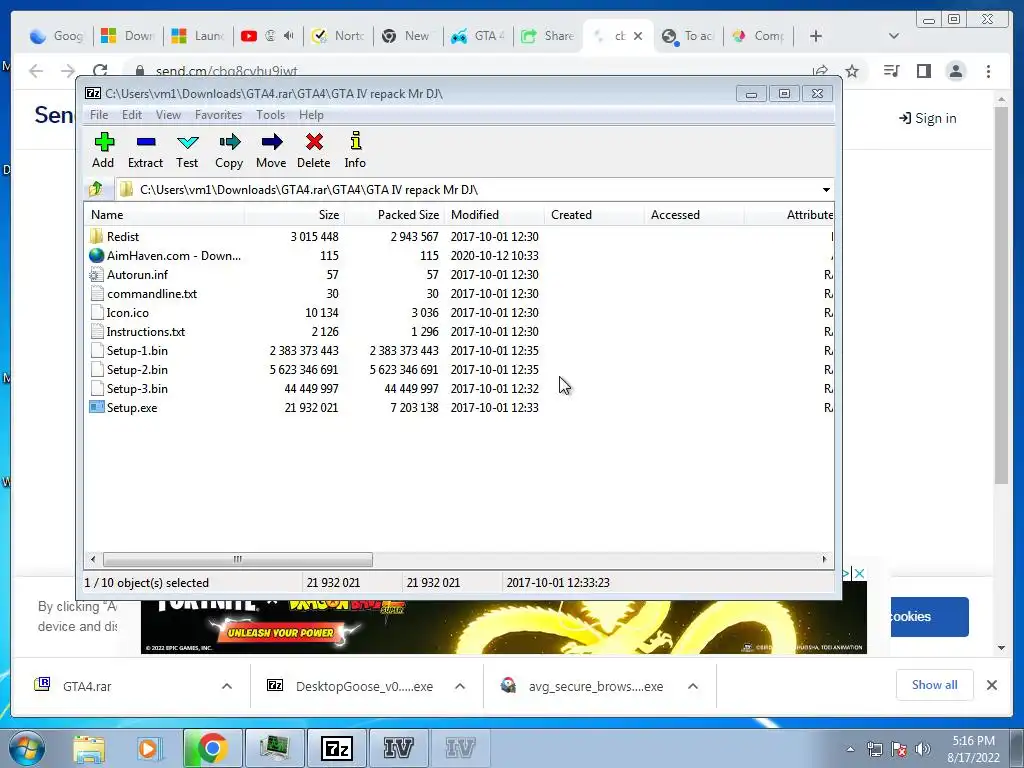Expand the address path dropdown
This screenshot has width=1024, height=768.
826,189
